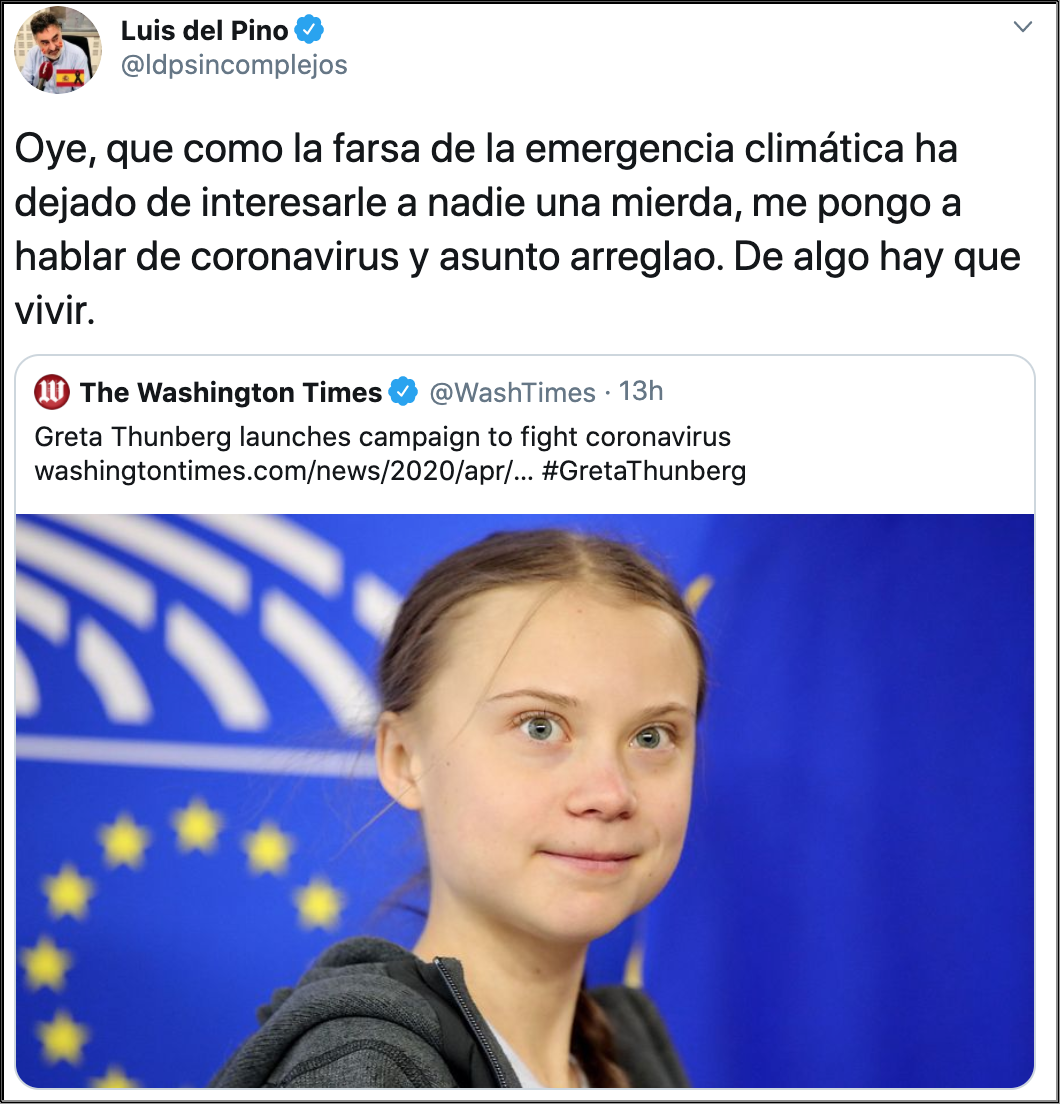Visit the @WashTimes handle
The height and width of the screenshot is (1104, 1060).
(512, 393)
